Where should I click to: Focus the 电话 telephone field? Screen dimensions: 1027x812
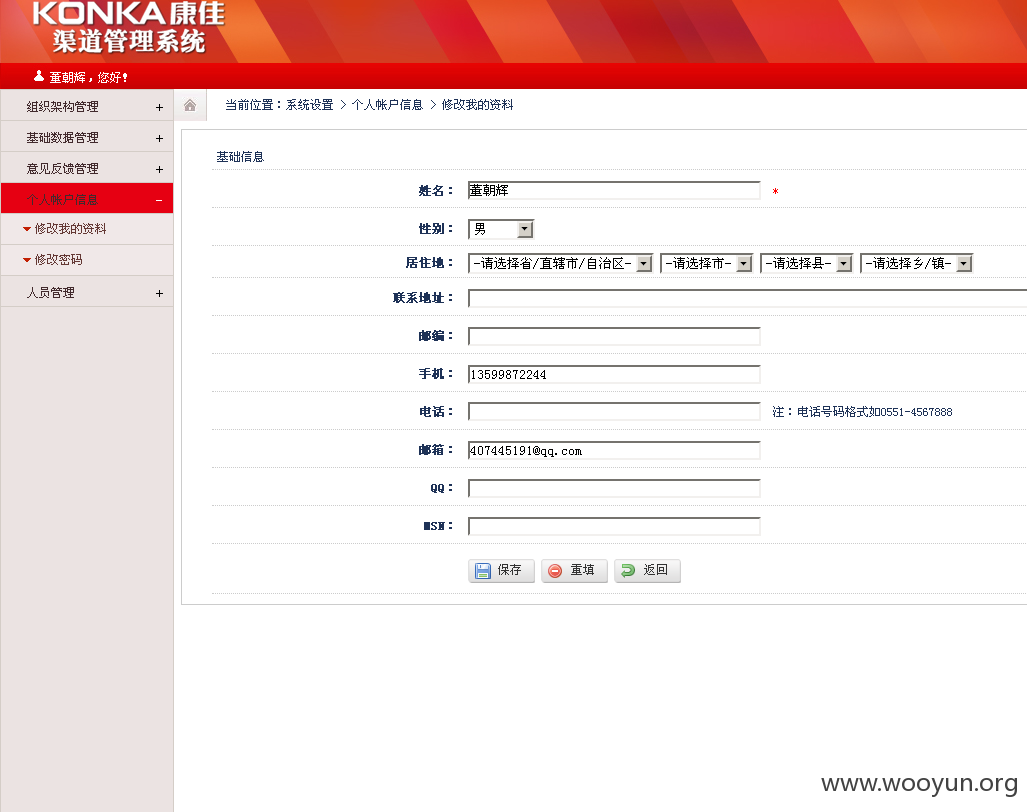[x=614, y=412]
